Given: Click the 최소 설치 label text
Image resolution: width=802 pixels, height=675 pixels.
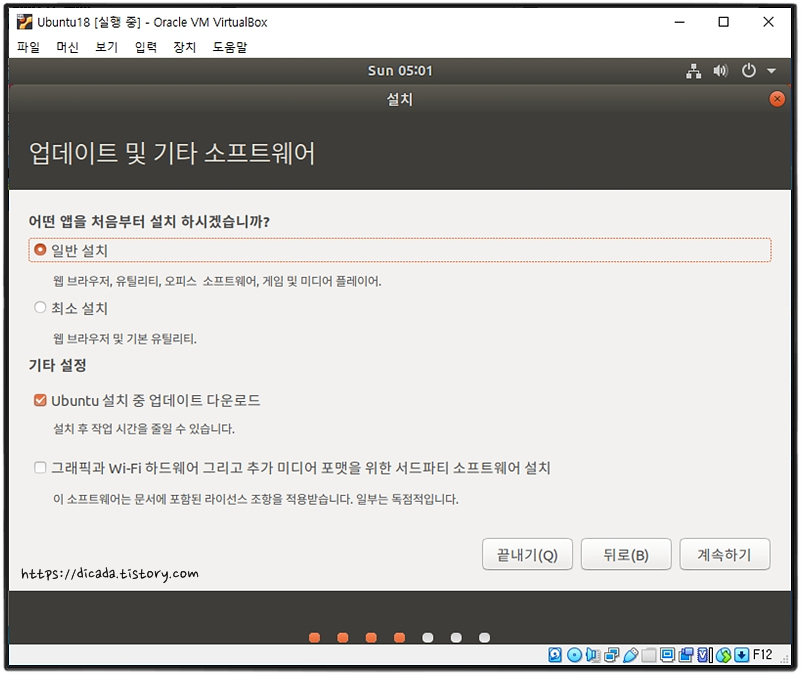Looking at the screenshot, I should tap(79, 308).
